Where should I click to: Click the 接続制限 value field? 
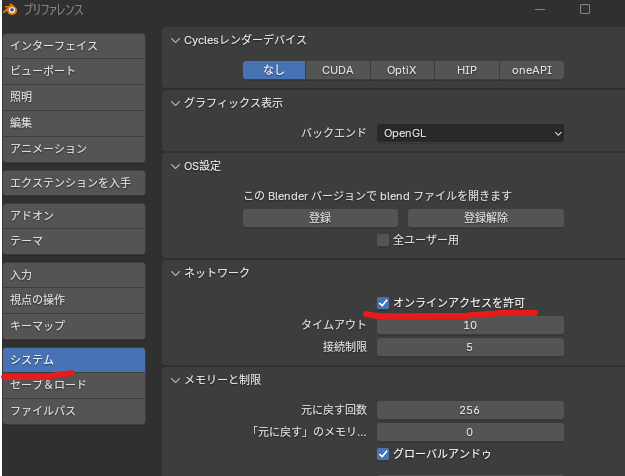pos(470,347)
